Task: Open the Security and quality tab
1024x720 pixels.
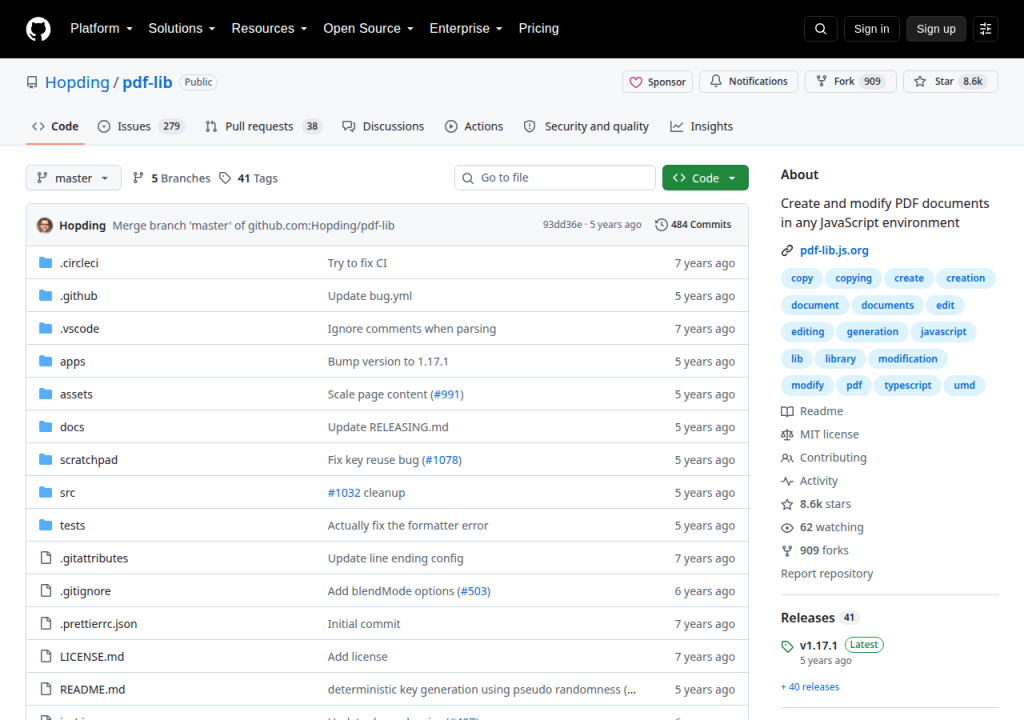Action: [586, 127]
